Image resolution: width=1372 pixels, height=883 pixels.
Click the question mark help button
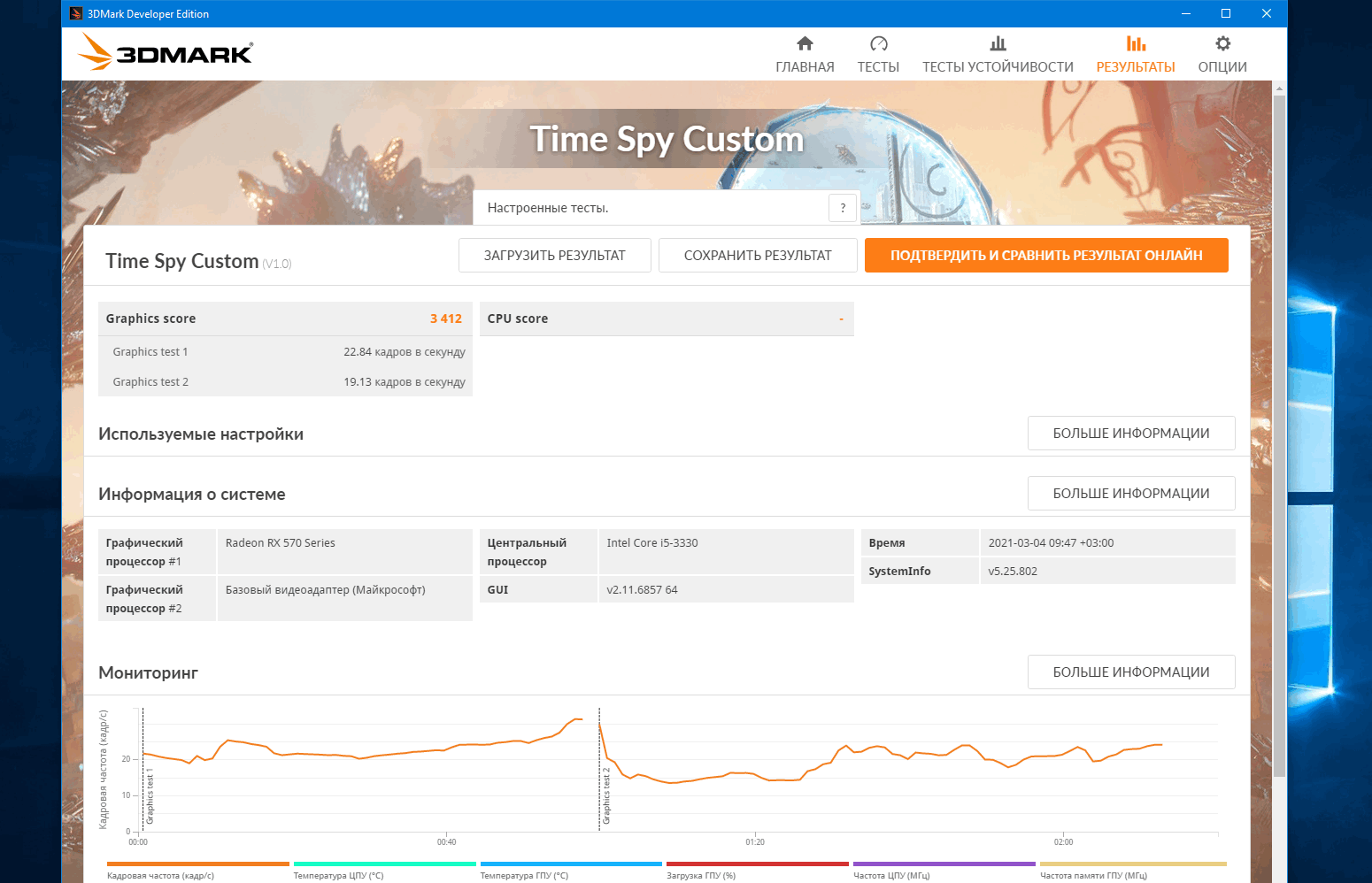click(843, 208)
